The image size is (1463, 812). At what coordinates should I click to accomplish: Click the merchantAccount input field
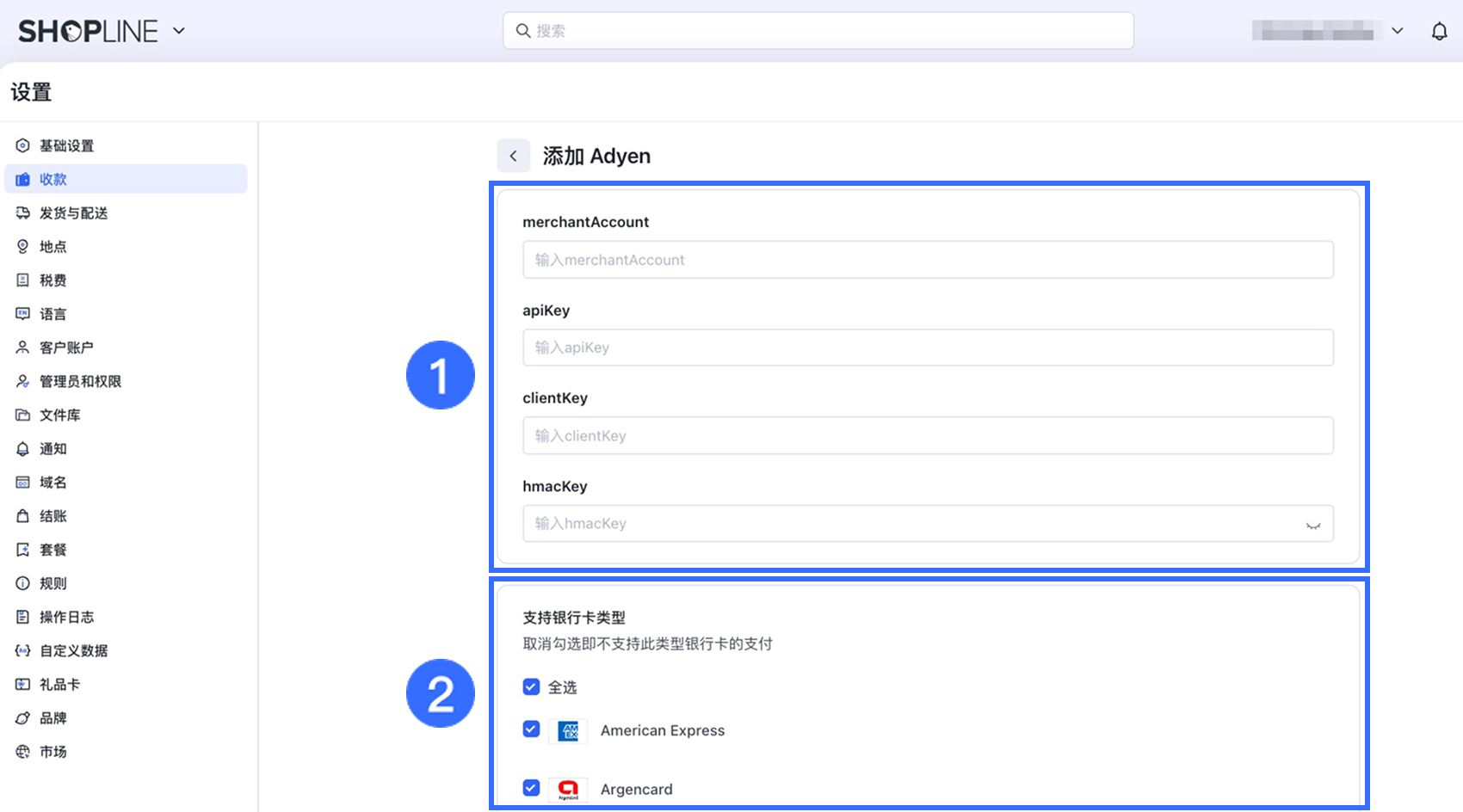[928, 260]
